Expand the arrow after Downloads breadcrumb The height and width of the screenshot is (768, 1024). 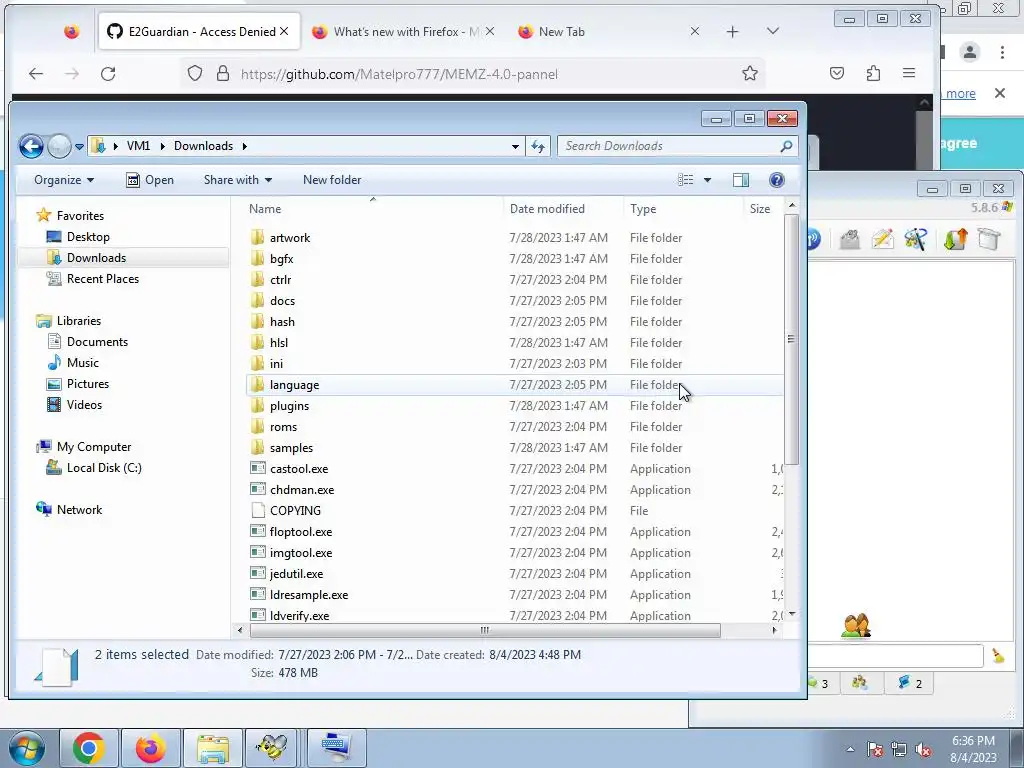pos(245,146)
